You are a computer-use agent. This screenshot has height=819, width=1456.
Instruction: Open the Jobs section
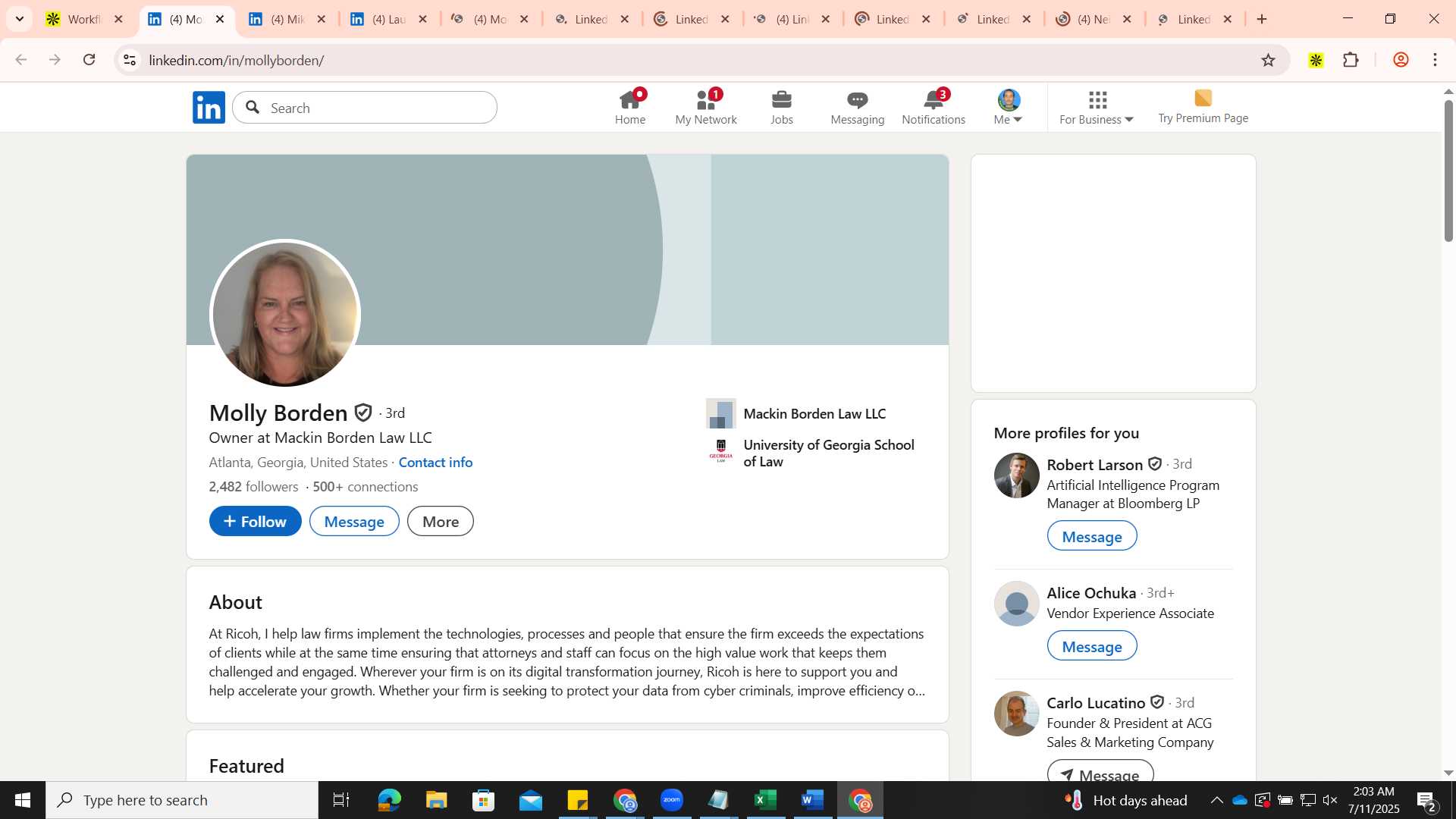(782, 108)
